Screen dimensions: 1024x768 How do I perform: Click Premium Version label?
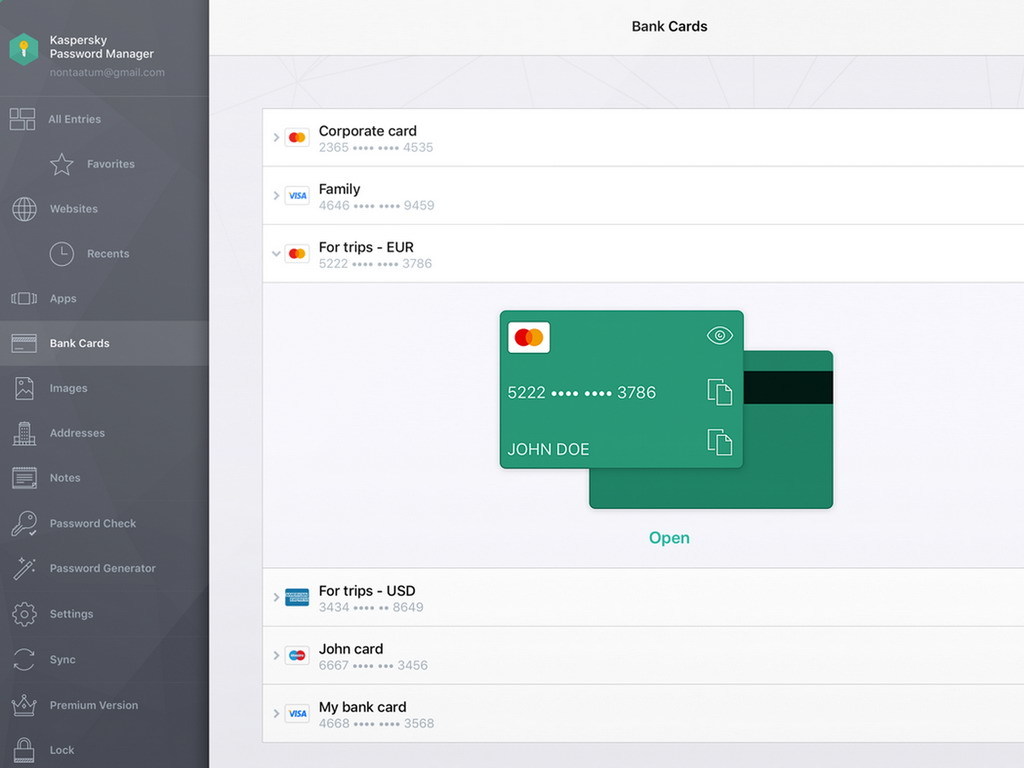pos(94,705)
